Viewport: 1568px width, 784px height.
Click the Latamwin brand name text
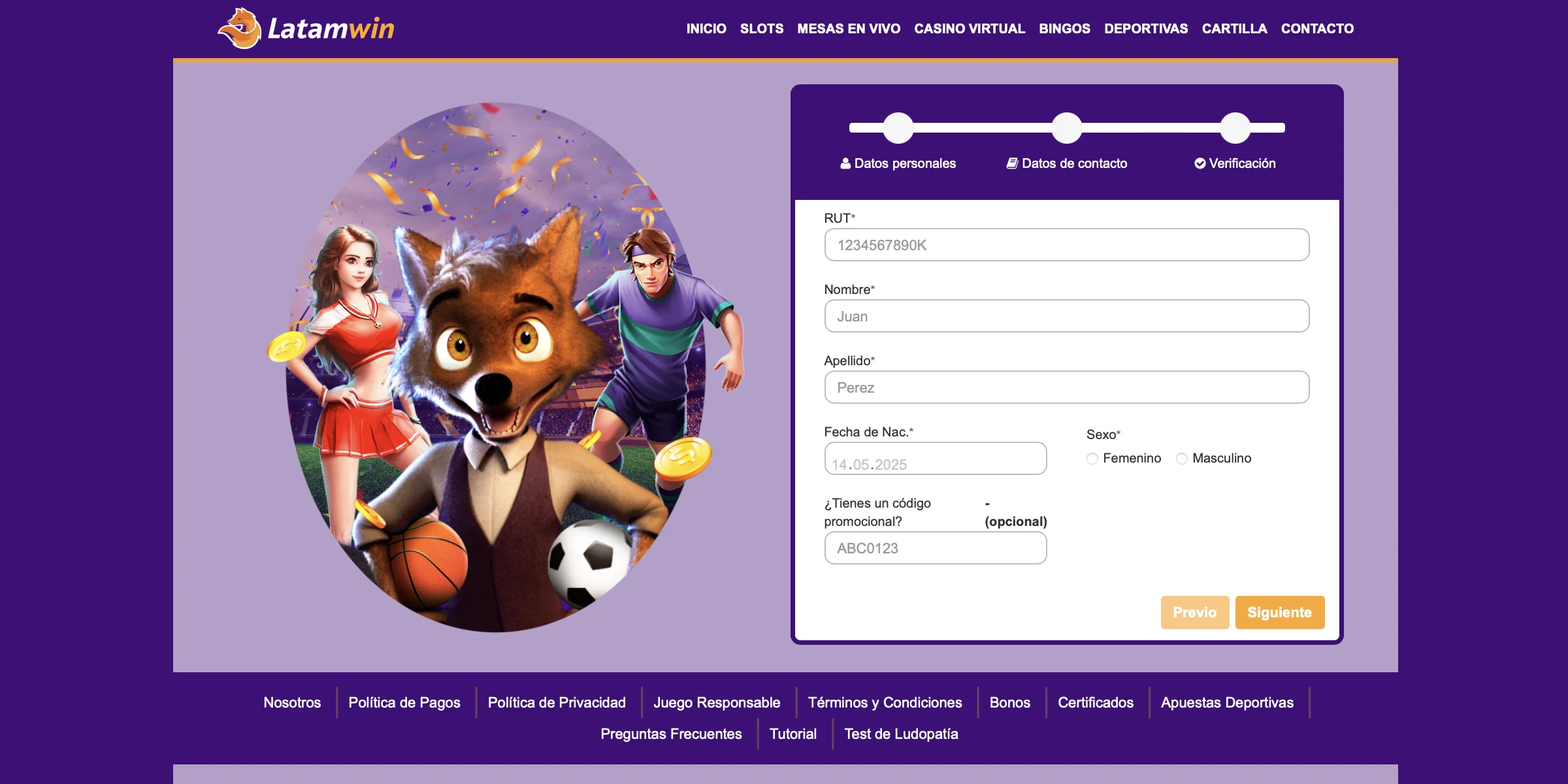click(331, 29)
